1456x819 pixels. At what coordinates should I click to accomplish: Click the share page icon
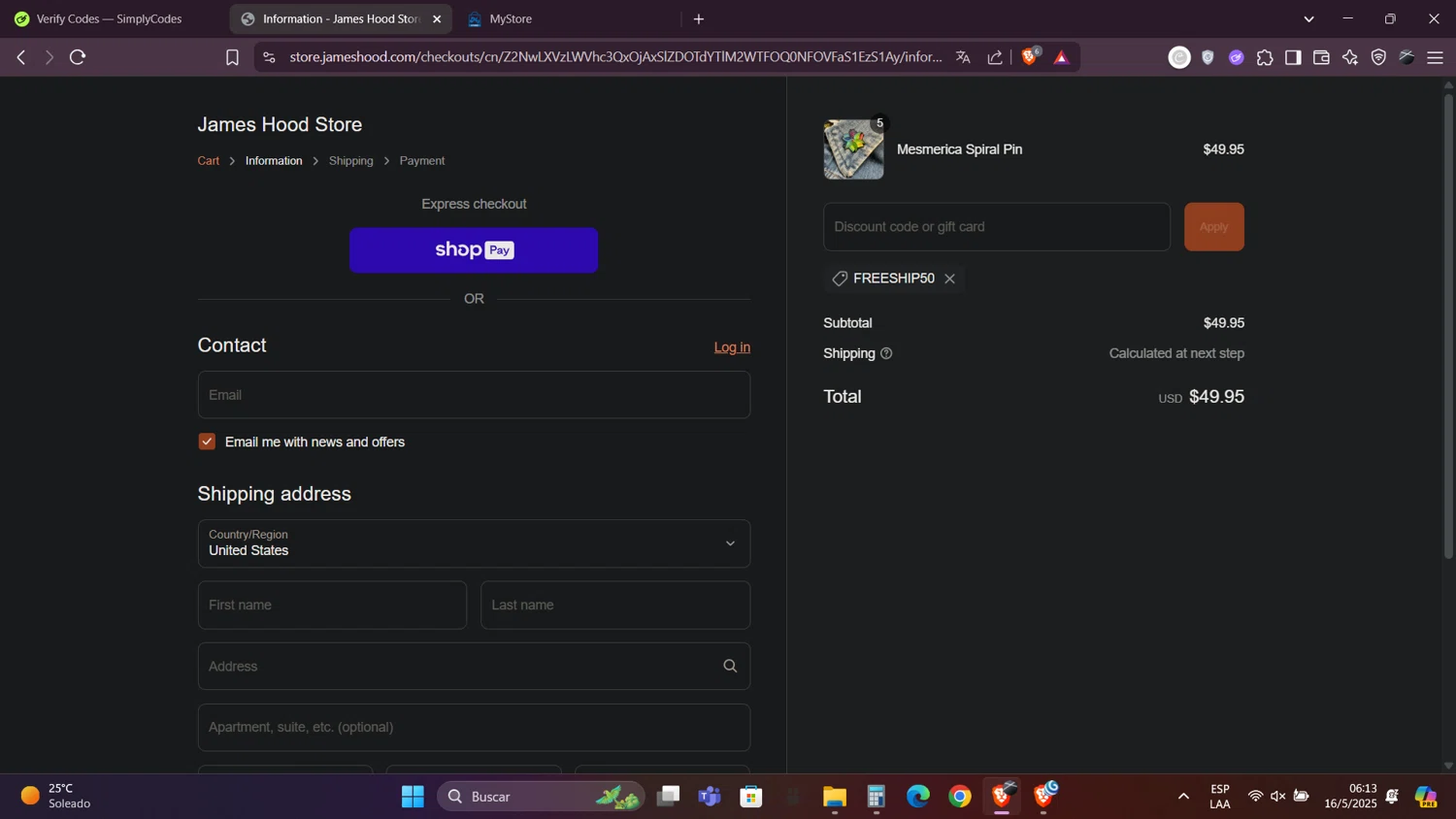[x=995, y=57]
